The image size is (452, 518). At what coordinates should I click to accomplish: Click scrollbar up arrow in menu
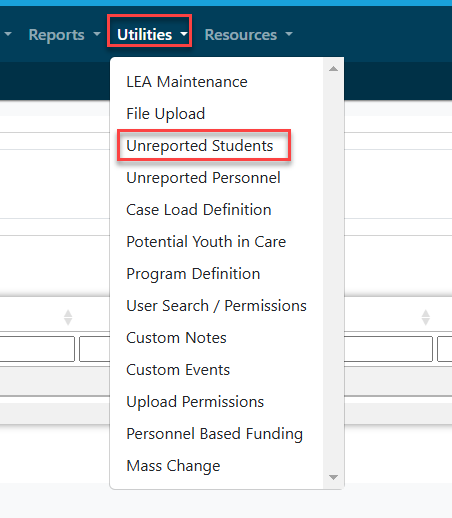tap(333, 69)
